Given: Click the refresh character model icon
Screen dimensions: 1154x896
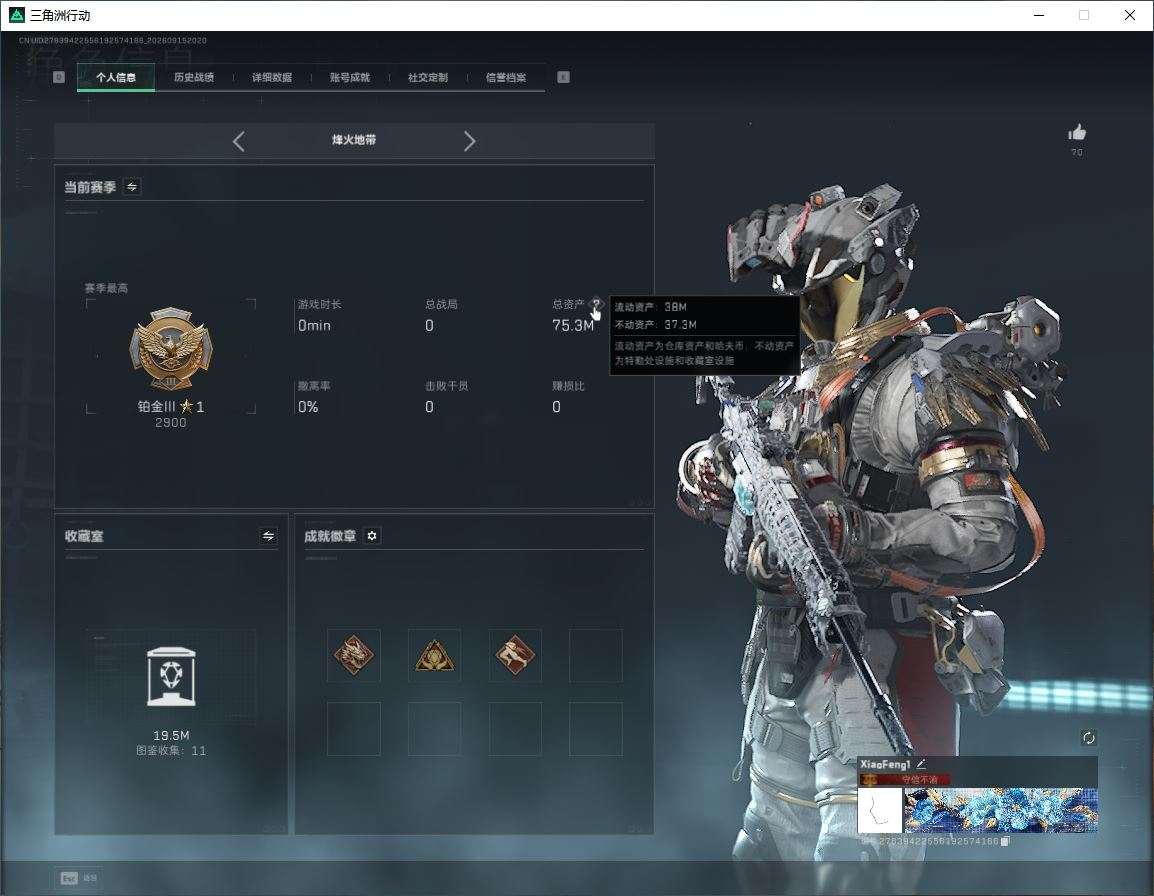Looking at the screenshot, I should point(1088,738).
